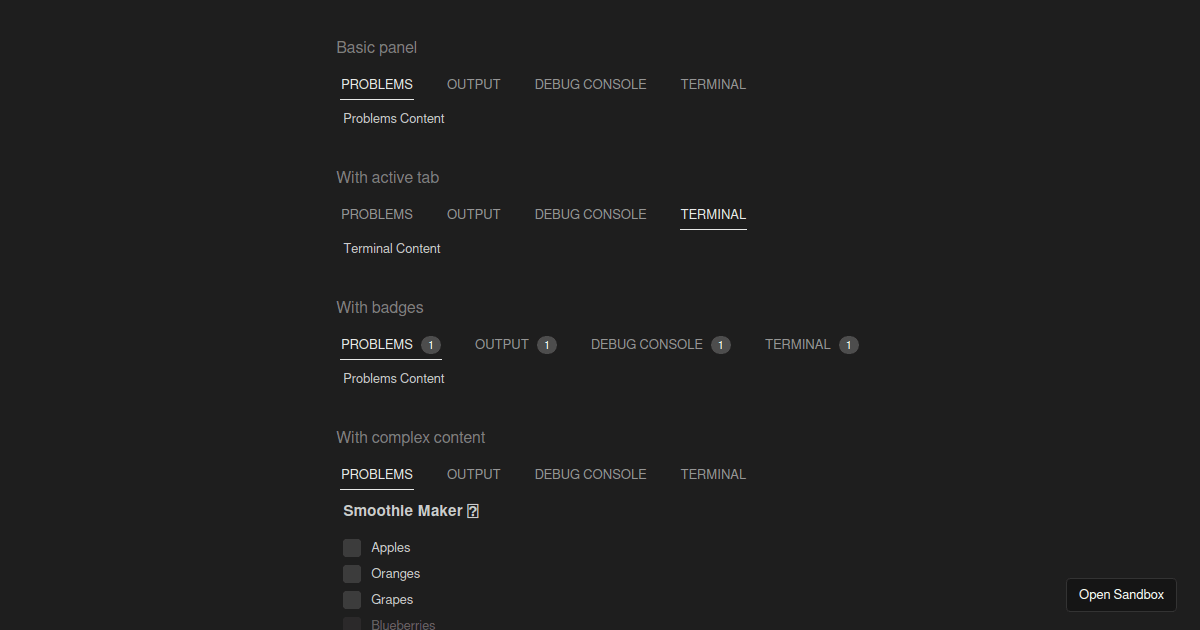The image size is (1200, 630).
Task: Click the Open Sandbox button
Action: [x=1121, y=594]
